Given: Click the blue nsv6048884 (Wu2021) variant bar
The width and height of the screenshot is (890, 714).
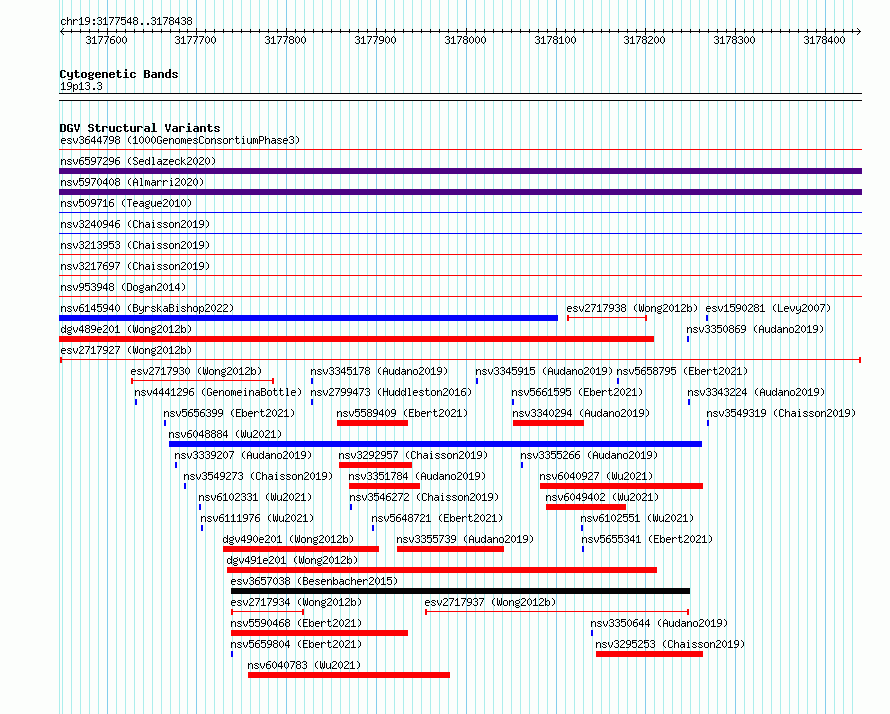Looking at the screenshot, I should [435, 444].
